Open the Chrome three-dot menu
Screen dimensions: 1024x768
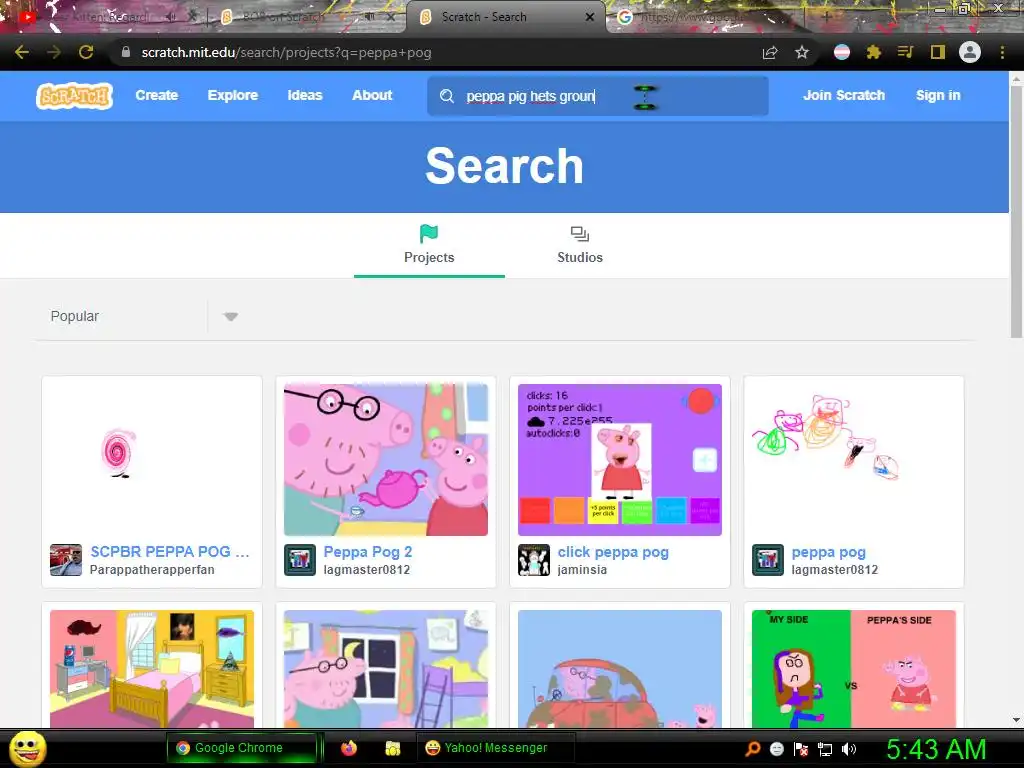[x=1002, y=52]
